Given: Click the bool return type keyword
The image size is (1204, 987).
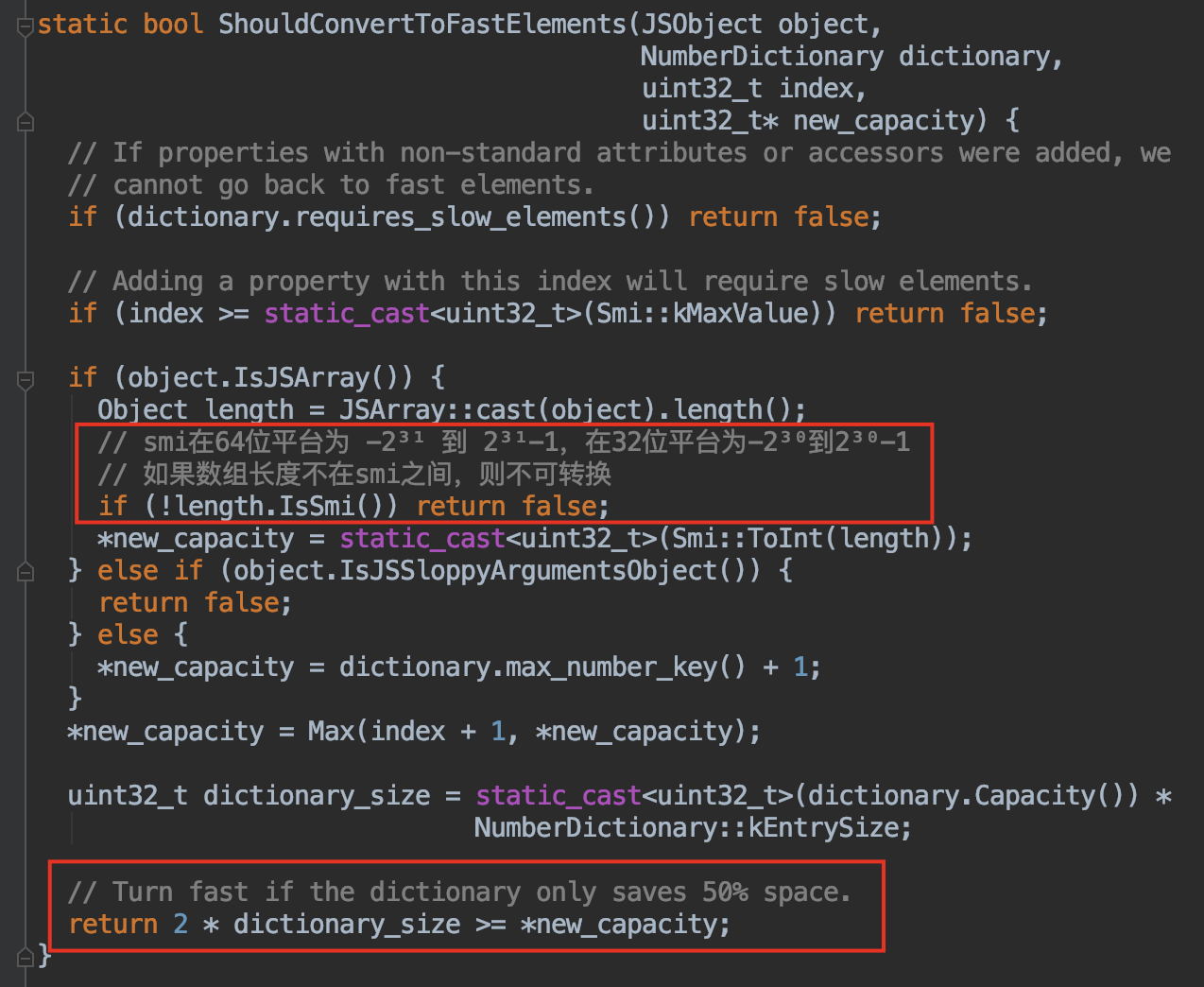Looking at the screenshot, I should (x=173, y=25).
